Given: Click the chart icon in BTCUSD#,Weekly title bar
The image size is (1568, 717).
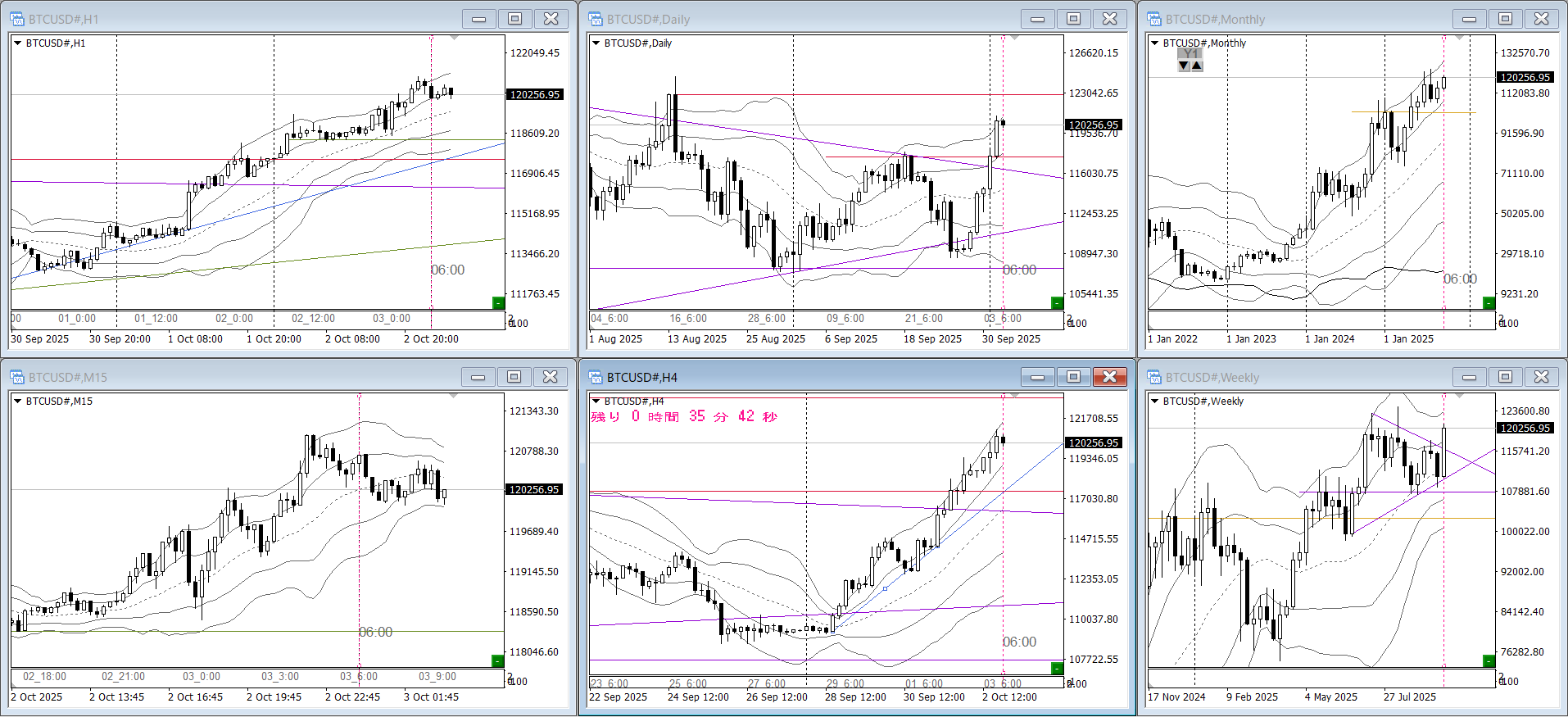Looking at the screenshot, I should tap(1154, 377).
